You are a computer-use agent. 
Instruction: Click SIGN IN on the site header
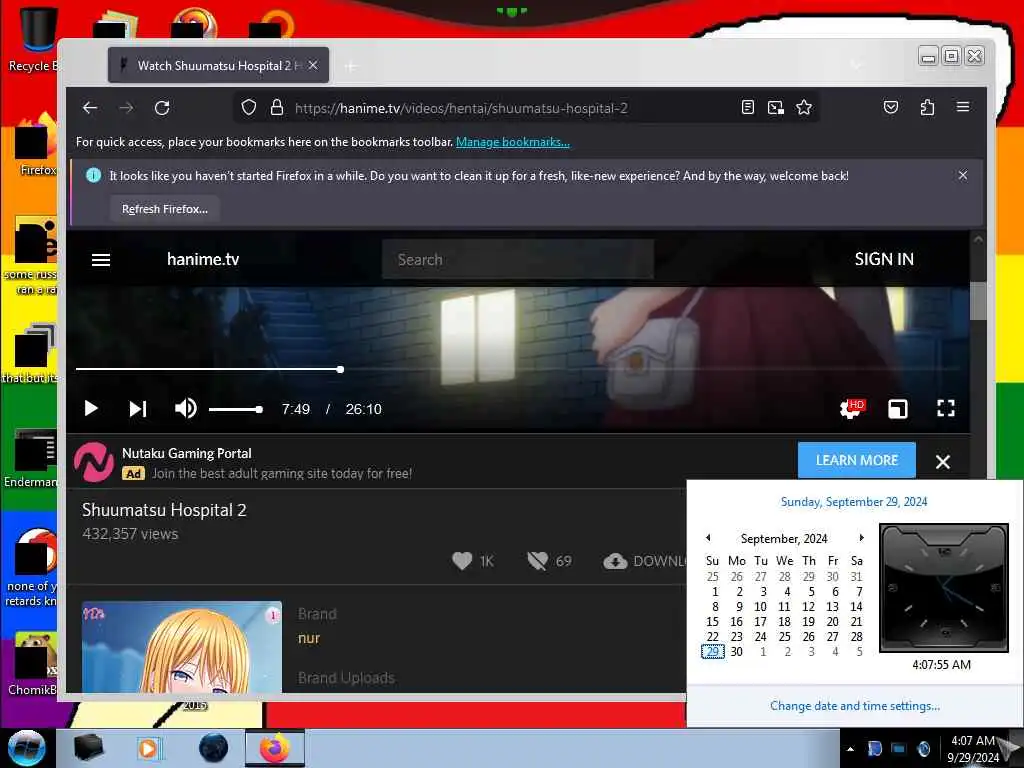click(884, 259)
